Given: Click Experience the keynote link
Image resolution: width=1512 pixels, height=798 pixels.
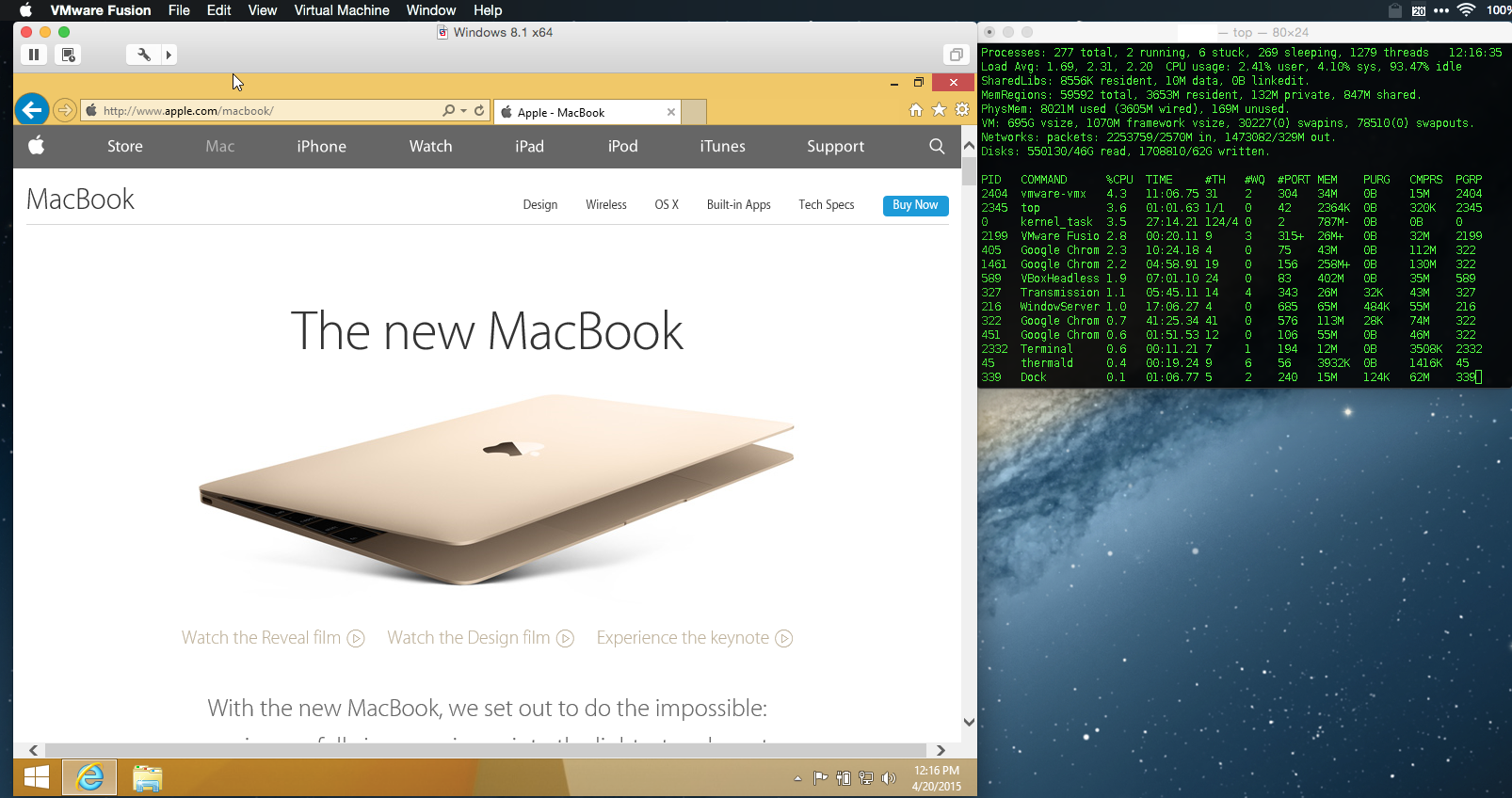Looking at the screenshot, I should tap(695, 638).
